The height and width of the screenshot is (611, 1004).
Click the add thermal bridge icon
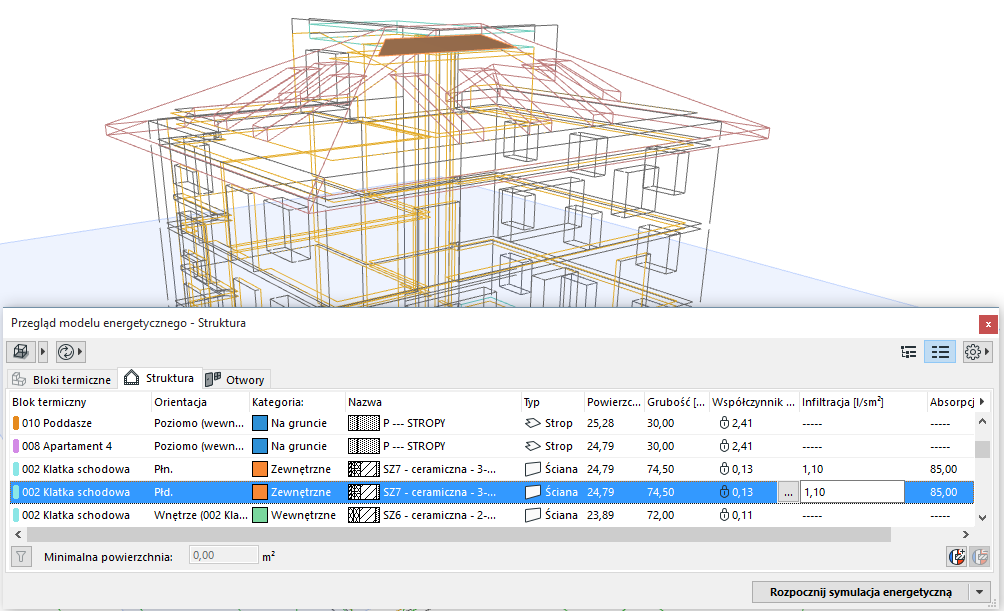(956, 556)
